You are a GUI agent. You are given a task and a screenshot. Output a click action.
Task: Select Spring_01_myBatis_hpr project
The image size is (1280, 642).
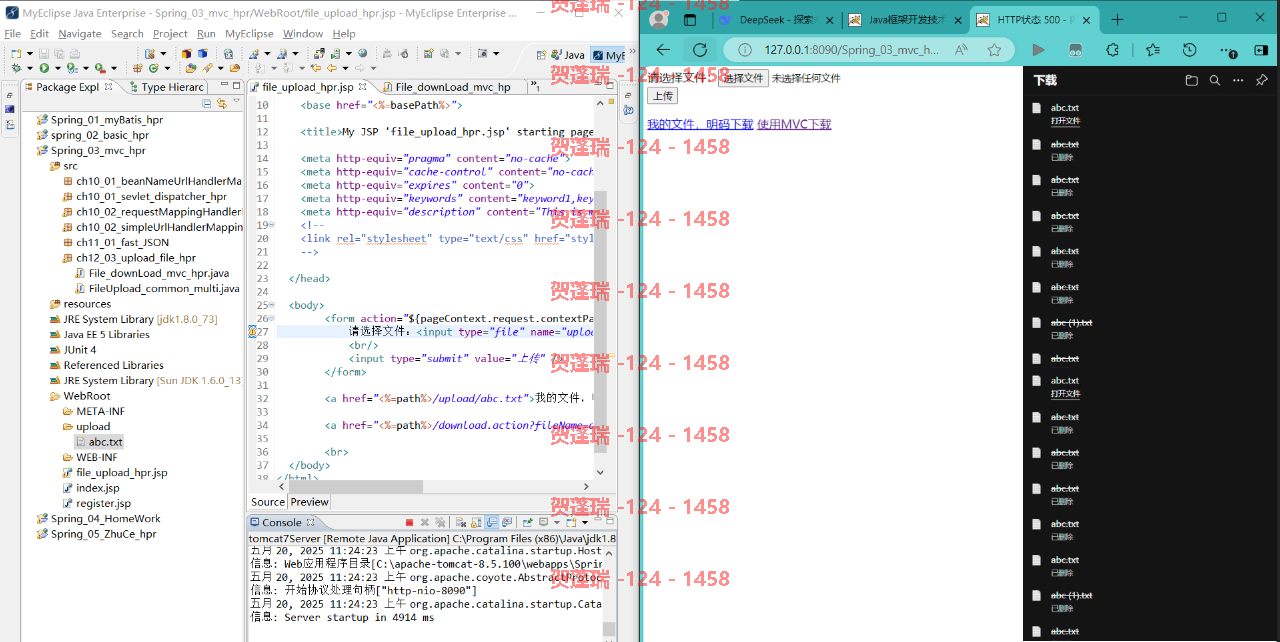[x=99, y=120]
